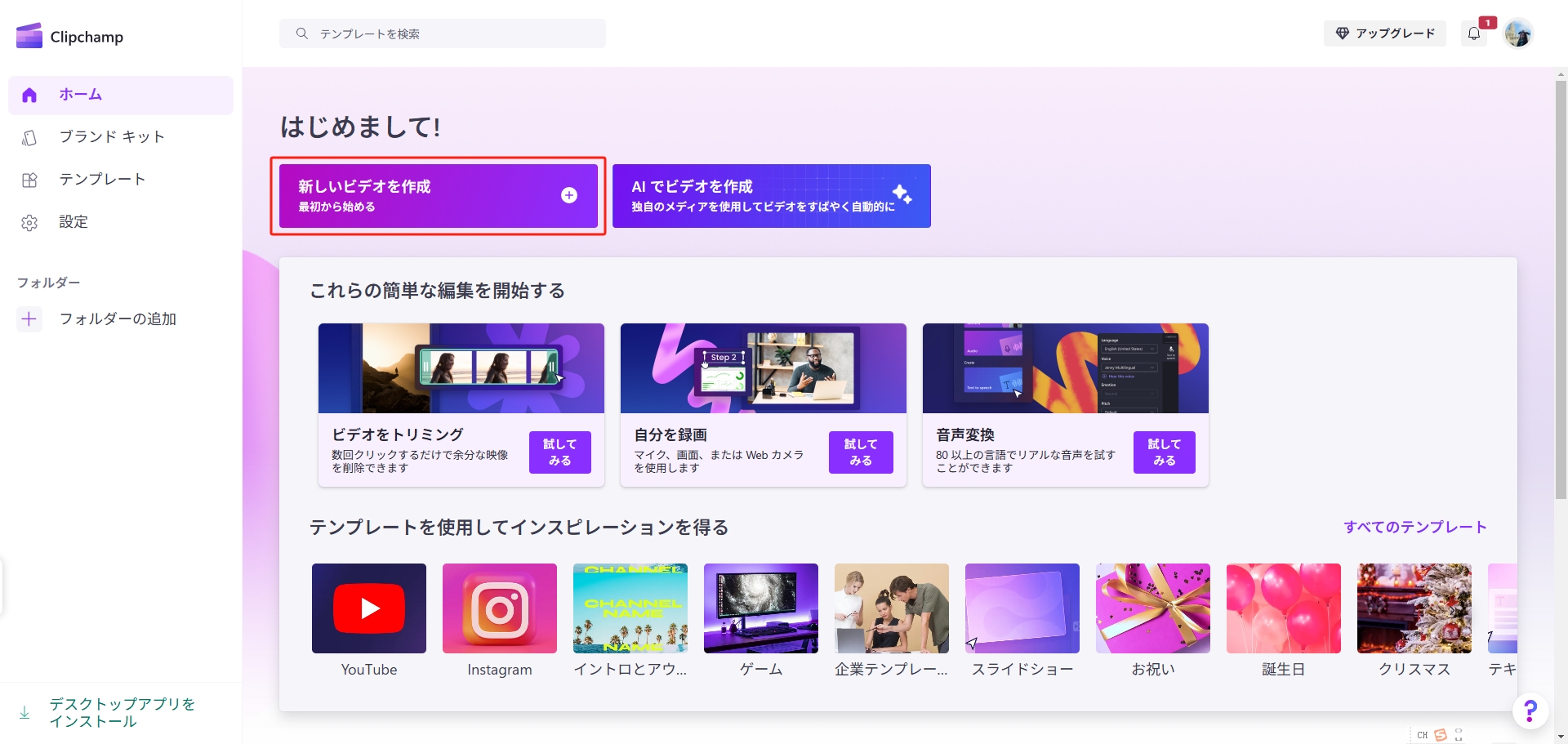Open テンプレート from the sidebar

103,178
